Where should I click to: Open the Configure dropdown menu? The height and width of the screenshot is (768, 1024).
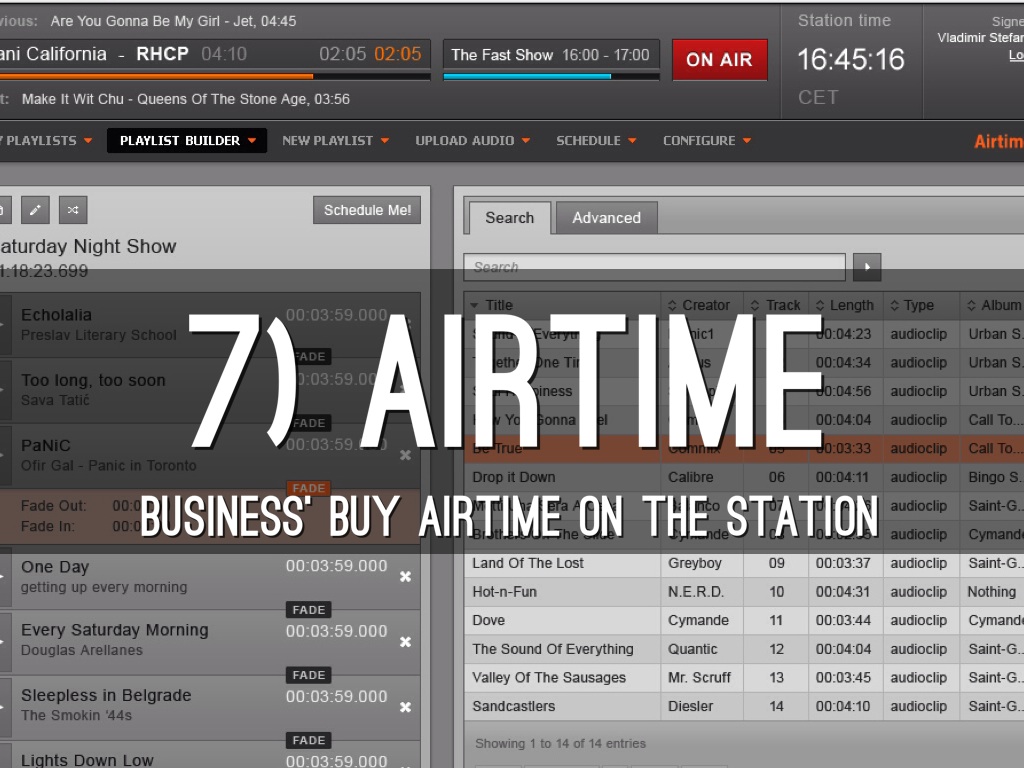pos(707,141)
